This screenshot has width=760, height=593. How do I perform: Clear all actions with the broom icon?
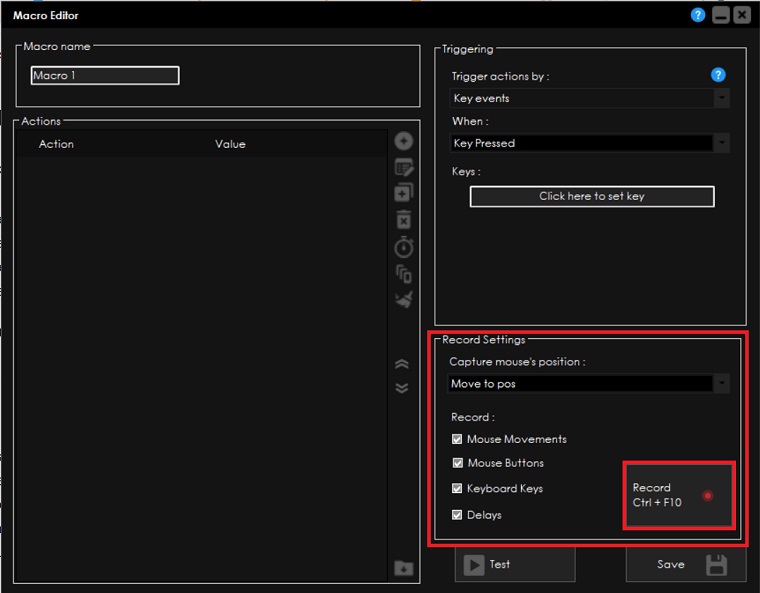[404, 299]
